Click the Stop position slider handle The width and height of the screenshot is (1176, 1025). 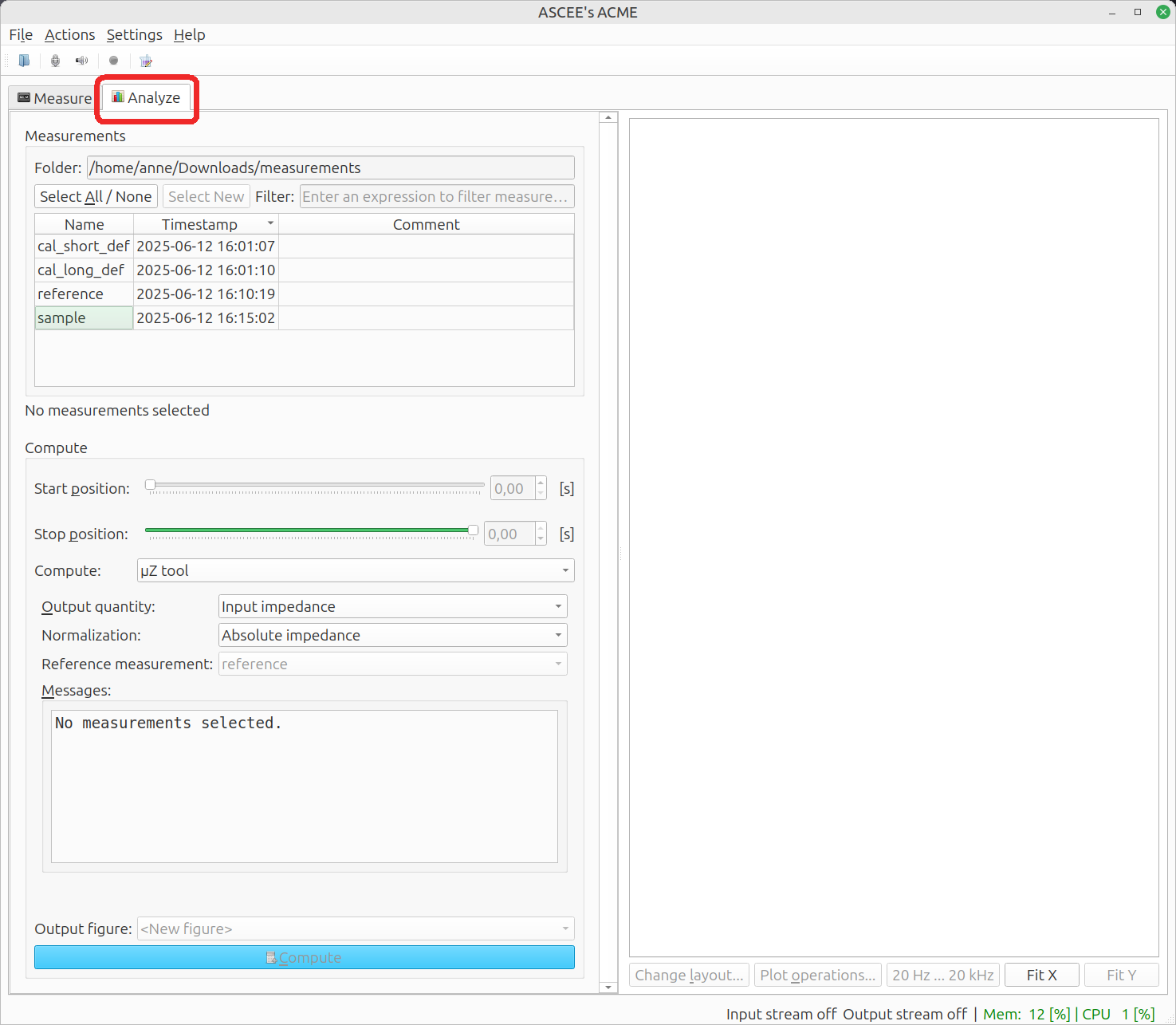(473, 530)
